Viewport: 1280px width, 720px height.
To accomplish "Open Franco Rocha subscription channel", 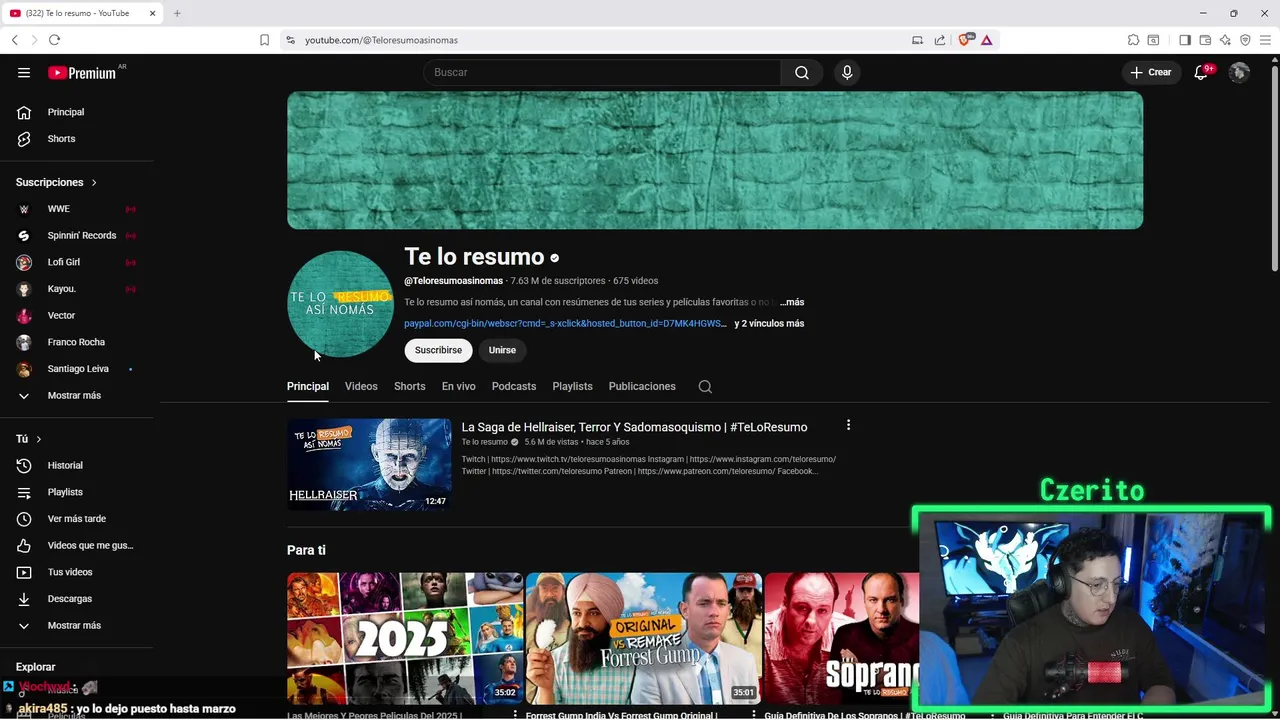I will point(77,342).
